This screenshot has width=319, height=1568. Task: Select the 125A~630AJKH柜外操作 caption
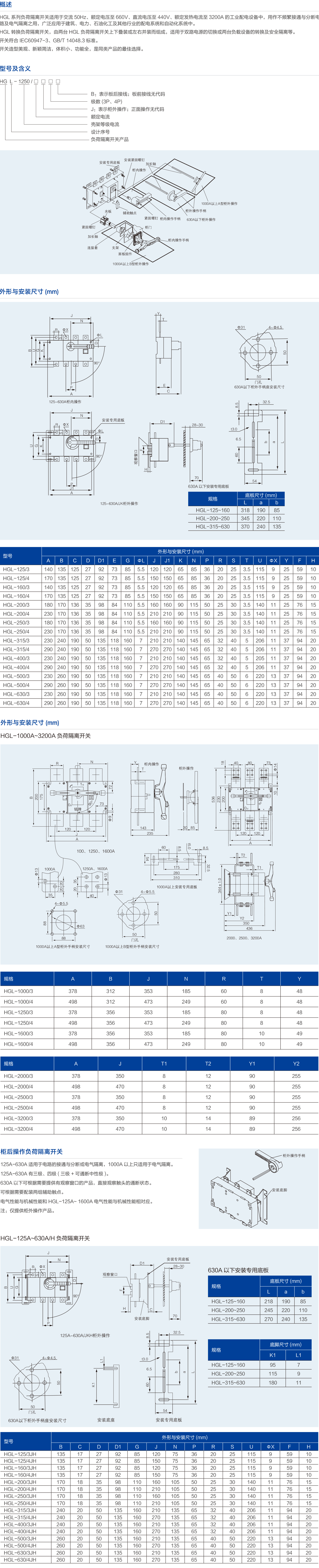coord(85,1335)
